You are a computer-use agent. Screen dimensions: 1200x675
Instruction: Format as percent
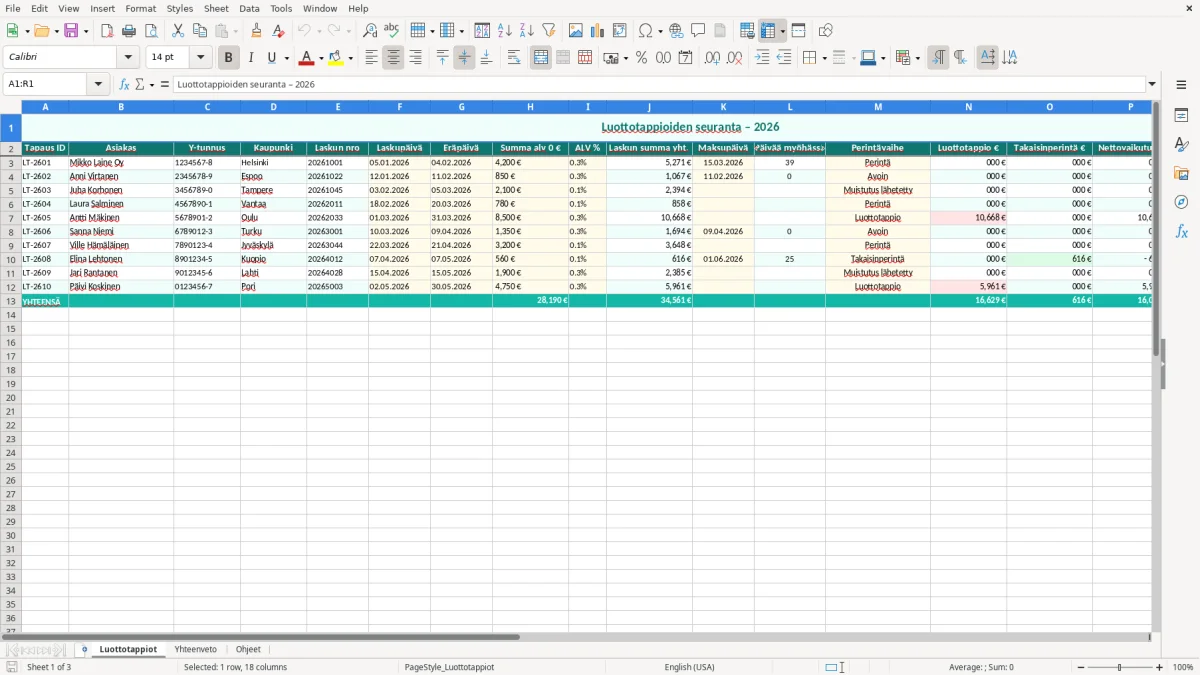pyautogui.click(x=641, y=58)
